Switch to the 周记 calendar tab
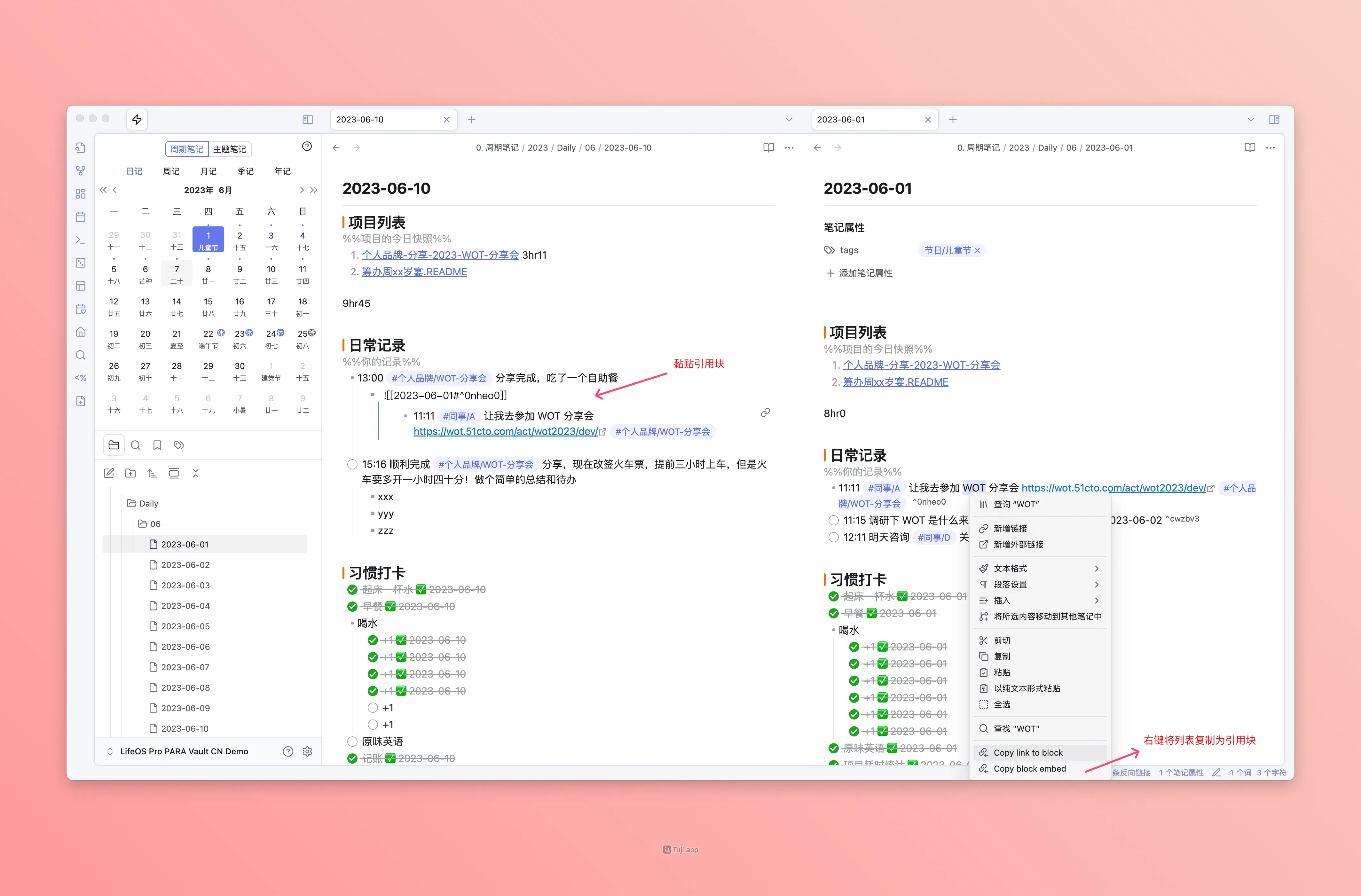The width and height of the screenshot is (1361, 896). click(x=171, y=171)
